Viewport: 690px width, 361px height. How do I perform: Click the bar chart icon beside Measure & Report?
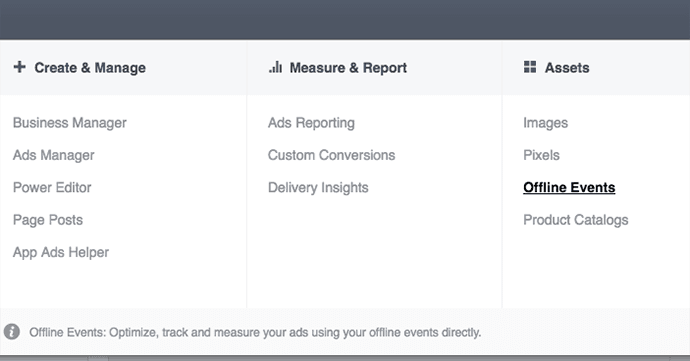click(275, 67)
